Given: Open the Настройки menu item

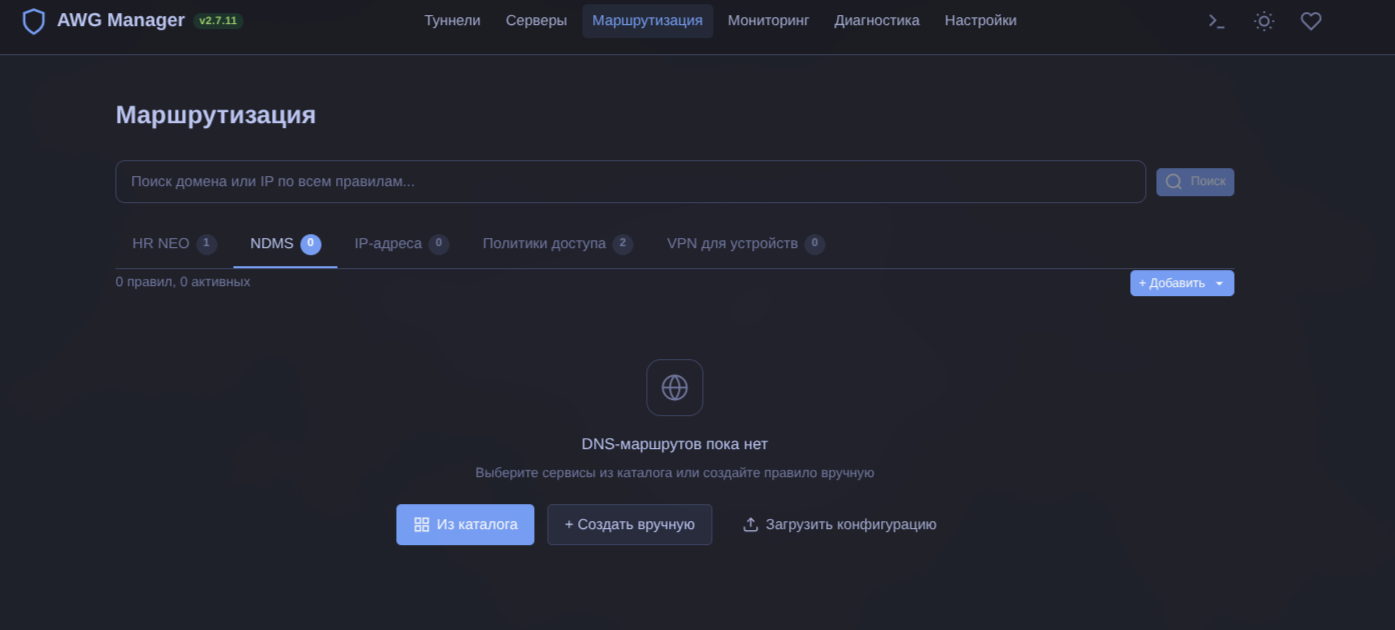Looking at the screenshot, I should [x=980, y=20].
